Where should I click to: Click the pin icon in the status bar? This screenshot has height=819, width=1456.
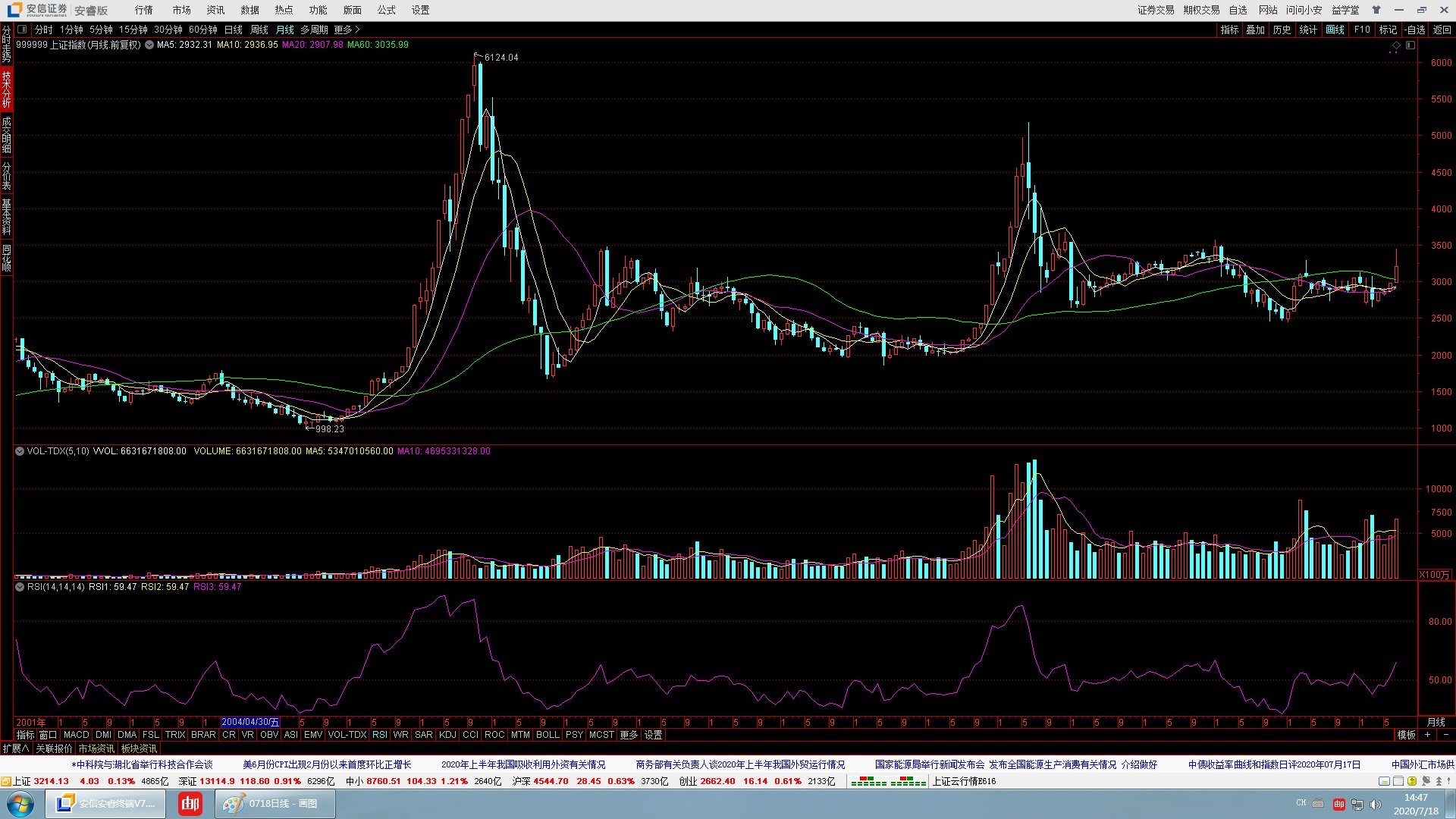(x=1426, y=781)
